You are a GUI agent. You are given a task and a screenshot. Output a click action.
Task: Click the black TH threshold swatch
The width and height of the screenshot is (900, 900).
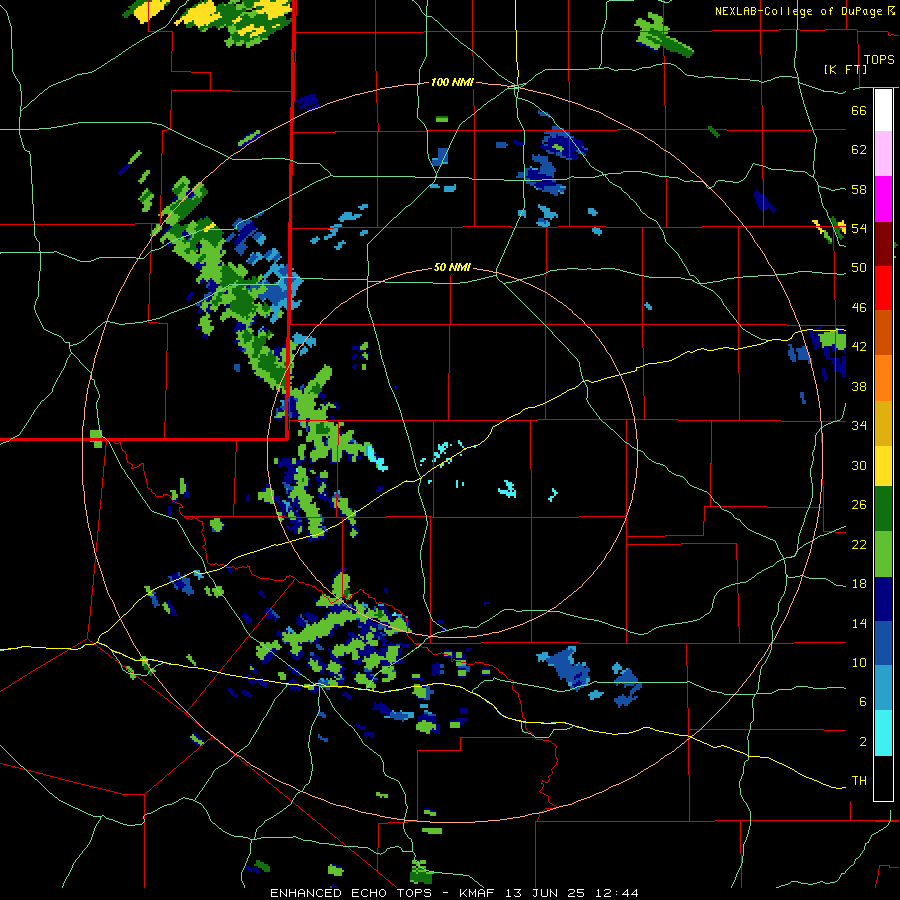pos(883,778)
